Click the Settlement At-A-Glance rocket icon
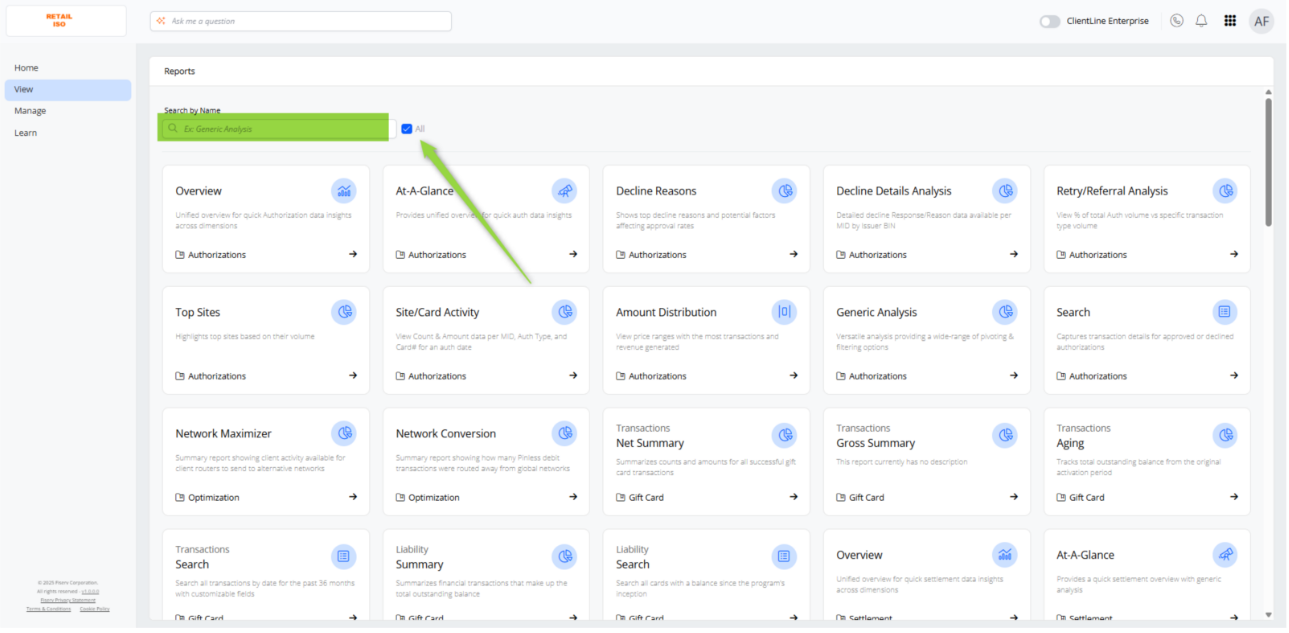 pos(1225,554)
